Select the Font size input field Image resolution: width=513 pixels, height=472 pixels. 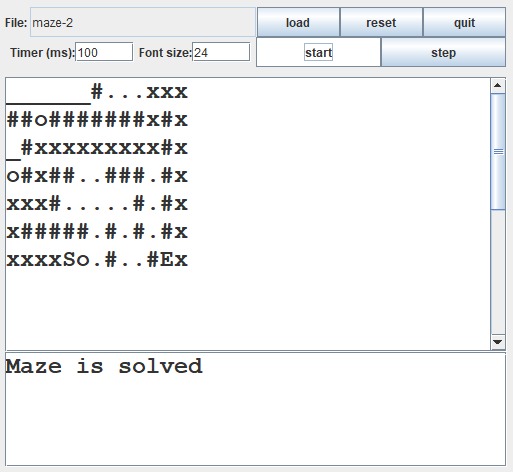[x=221, y=52]
